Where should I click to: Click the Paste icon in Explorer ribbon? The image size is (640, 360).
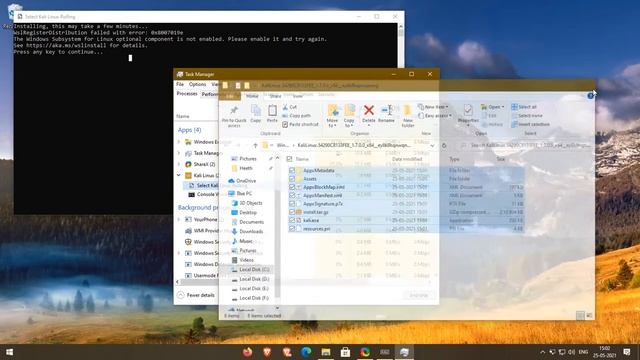coord(272,113)
